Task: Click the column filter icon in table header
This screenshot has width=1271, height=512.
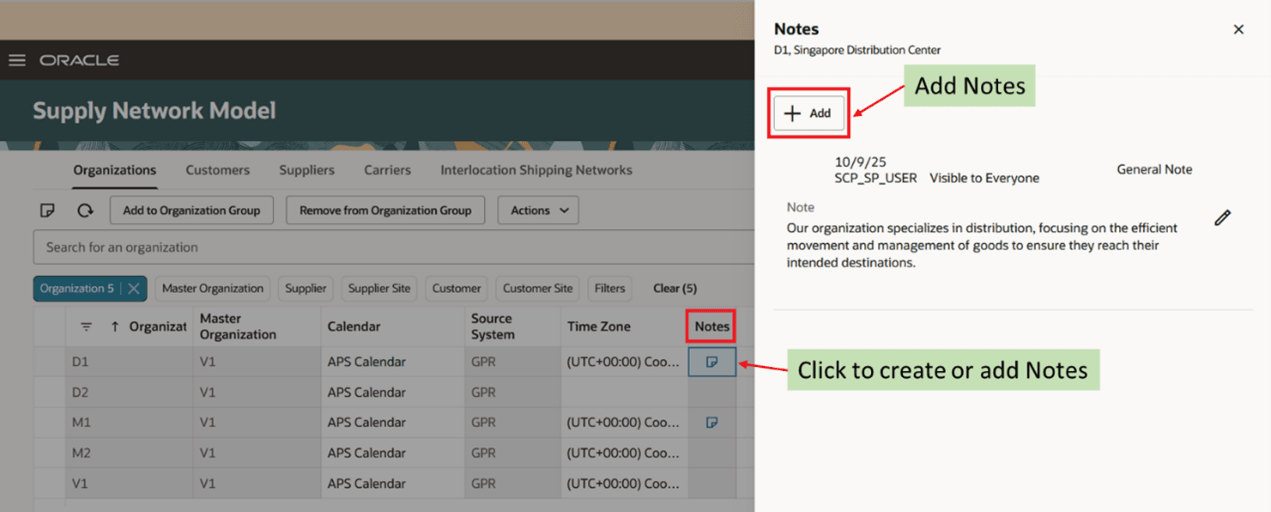Action: click(86, 327)
